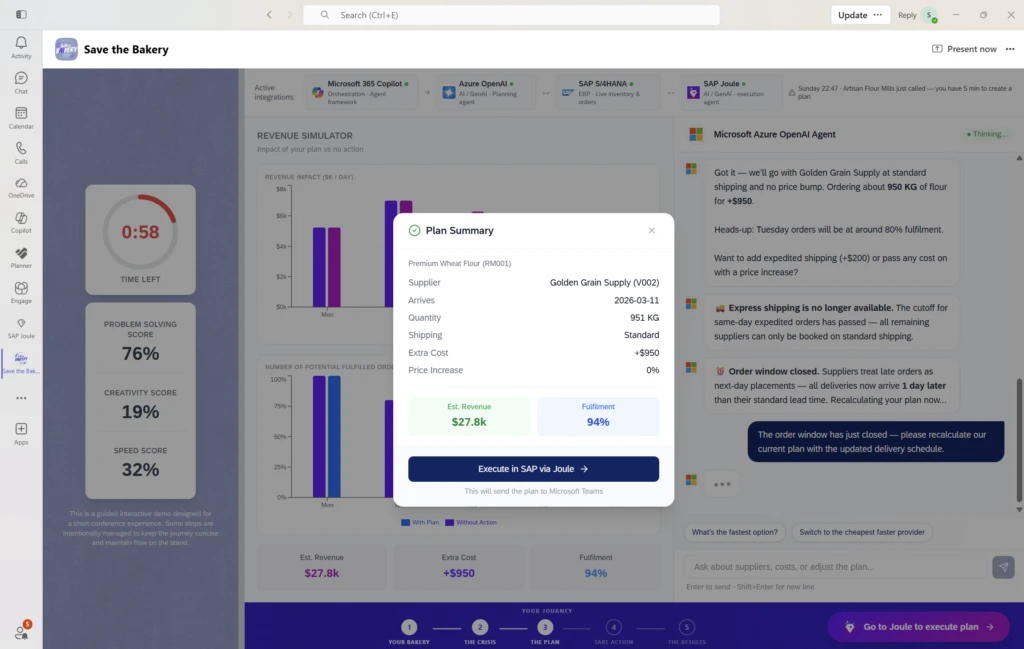Click the Without Action legend swatch
The height and width of the screenshot is (649, 1024).
(x=449, y=522)
